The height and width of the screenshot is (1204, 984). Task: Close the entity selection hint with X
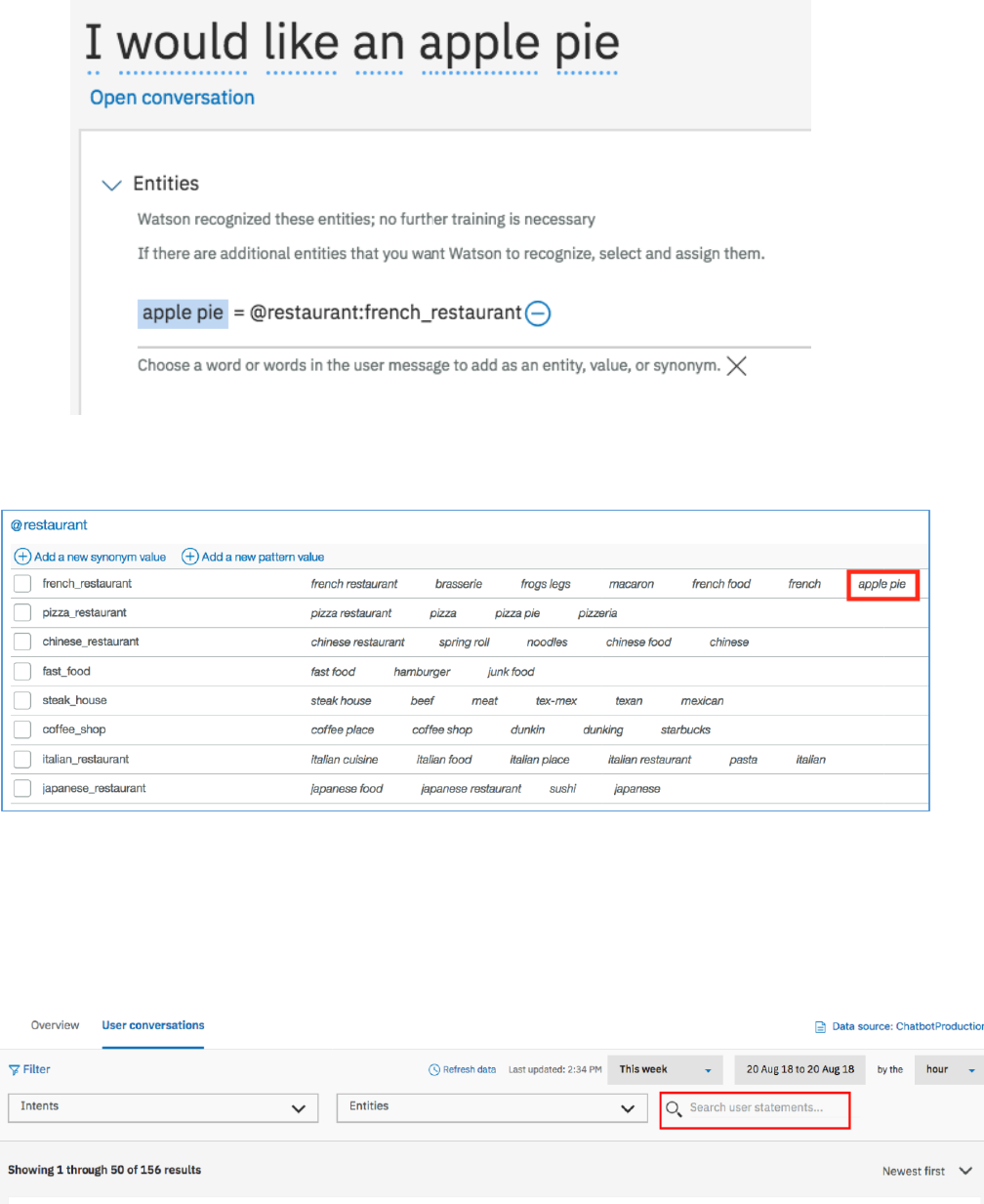point(737,366)
